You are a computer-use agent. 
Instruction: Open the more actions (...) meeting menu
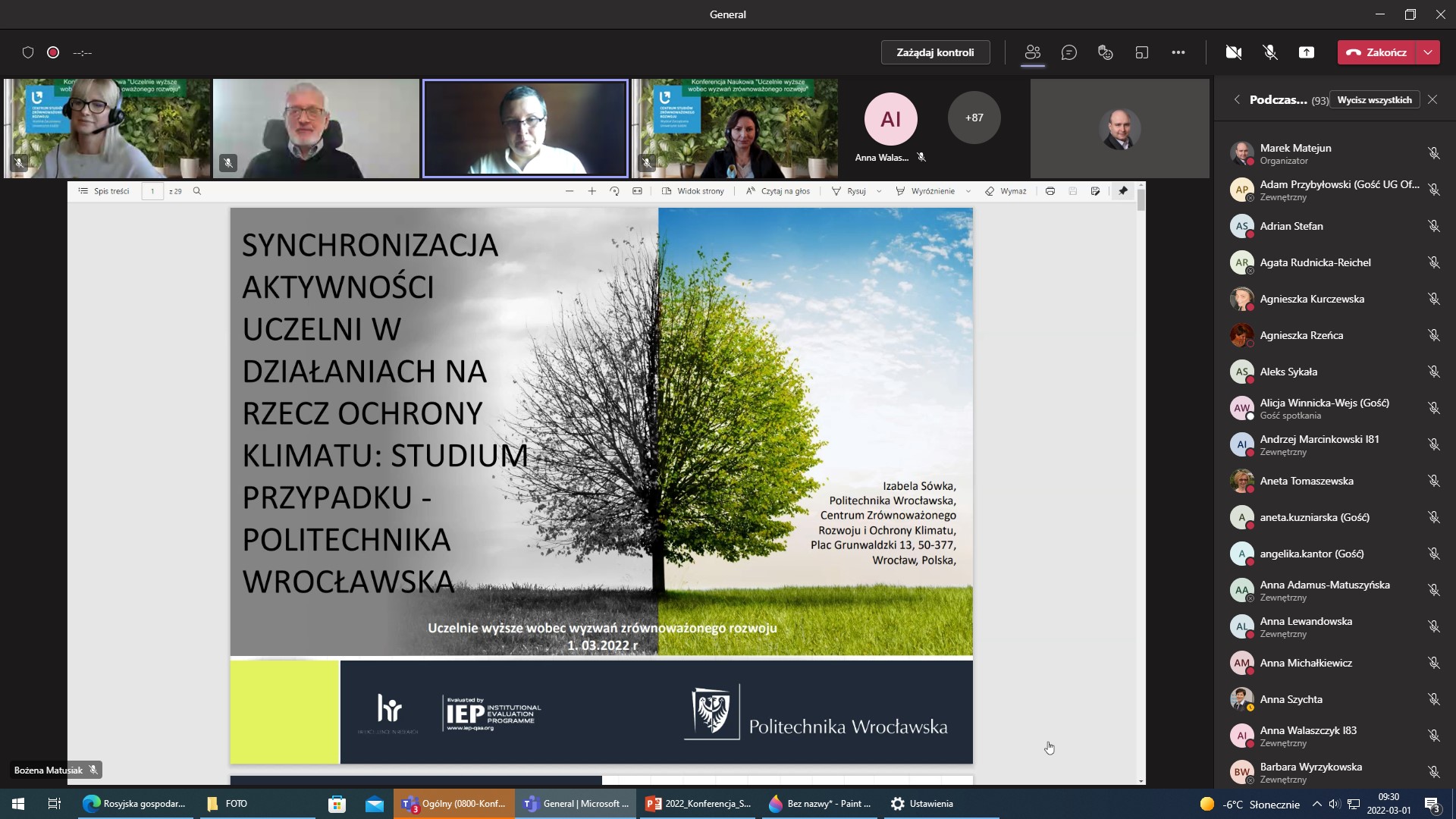(1178, 52)
